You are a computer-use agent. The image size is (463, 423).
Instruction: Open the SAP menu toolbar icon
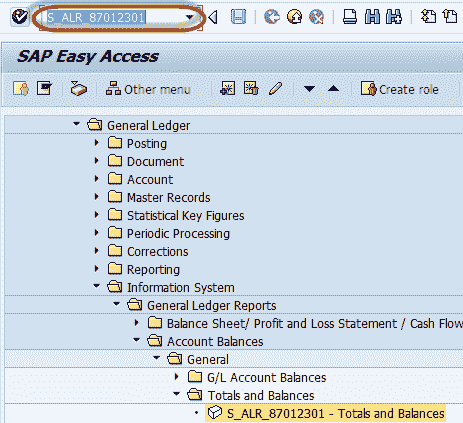point(45,89)
